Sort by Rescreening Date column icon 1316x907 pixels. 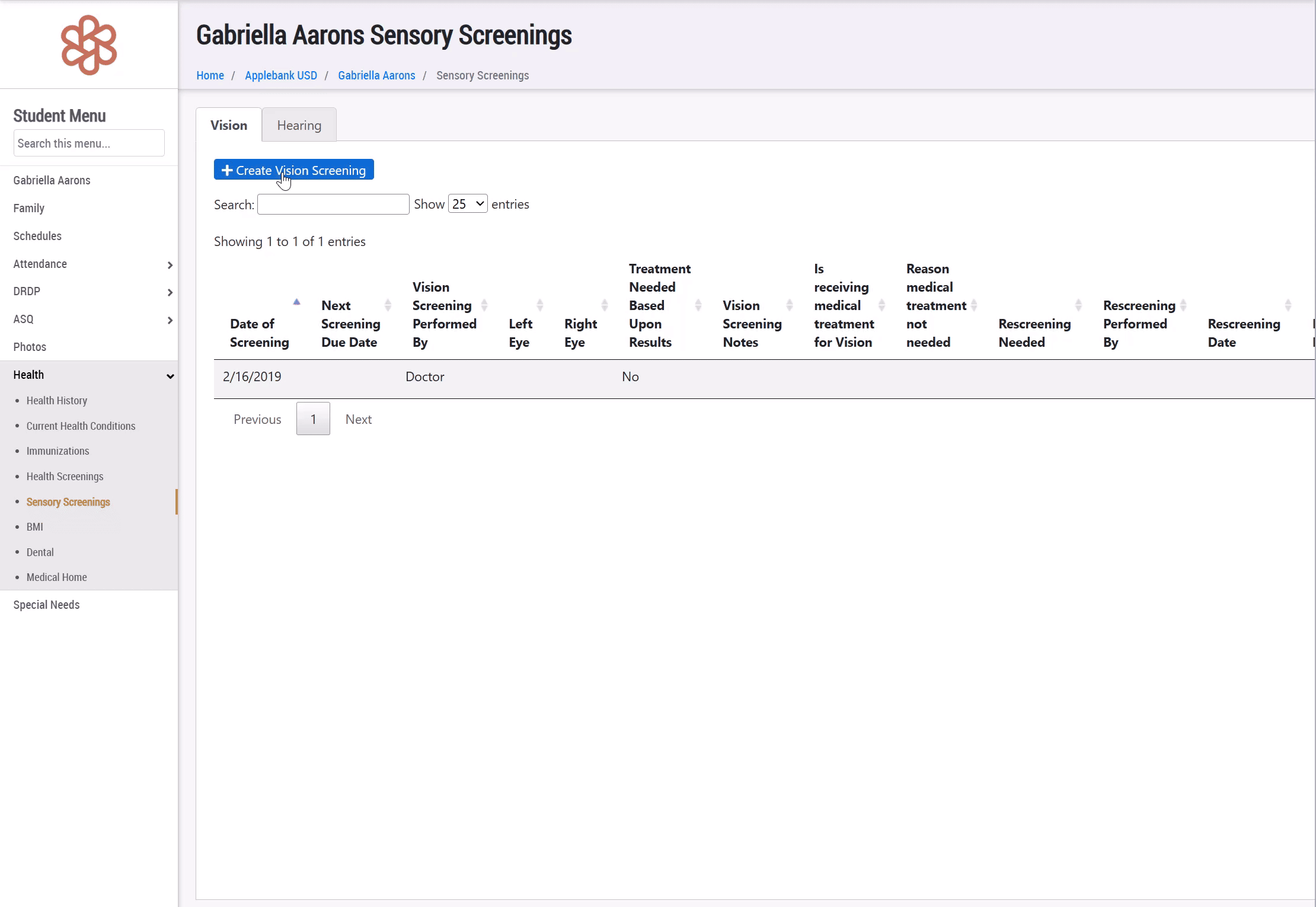pyautogui.click(x=1288, y=305)
